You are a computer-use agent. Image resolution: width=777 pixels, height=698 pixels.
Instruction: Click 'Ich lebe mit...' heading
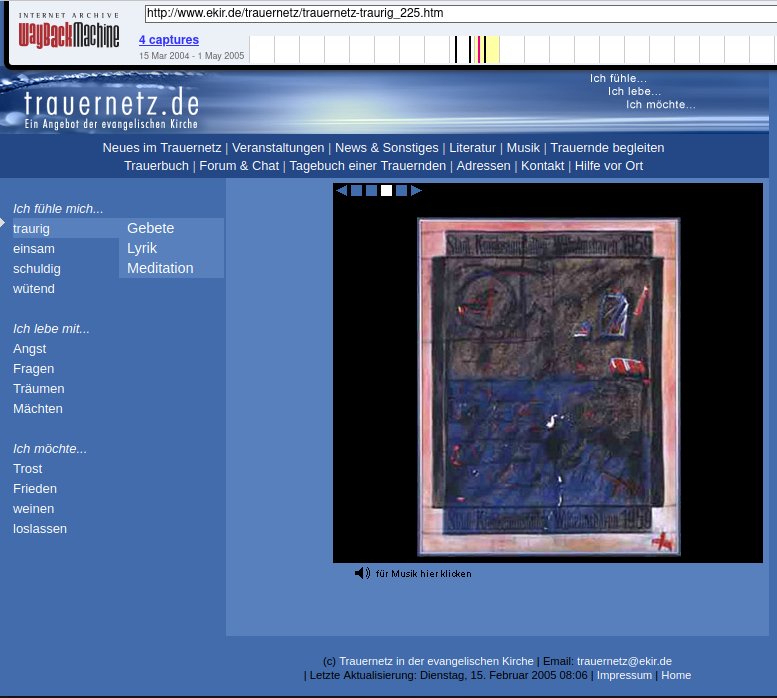(51, 329)
